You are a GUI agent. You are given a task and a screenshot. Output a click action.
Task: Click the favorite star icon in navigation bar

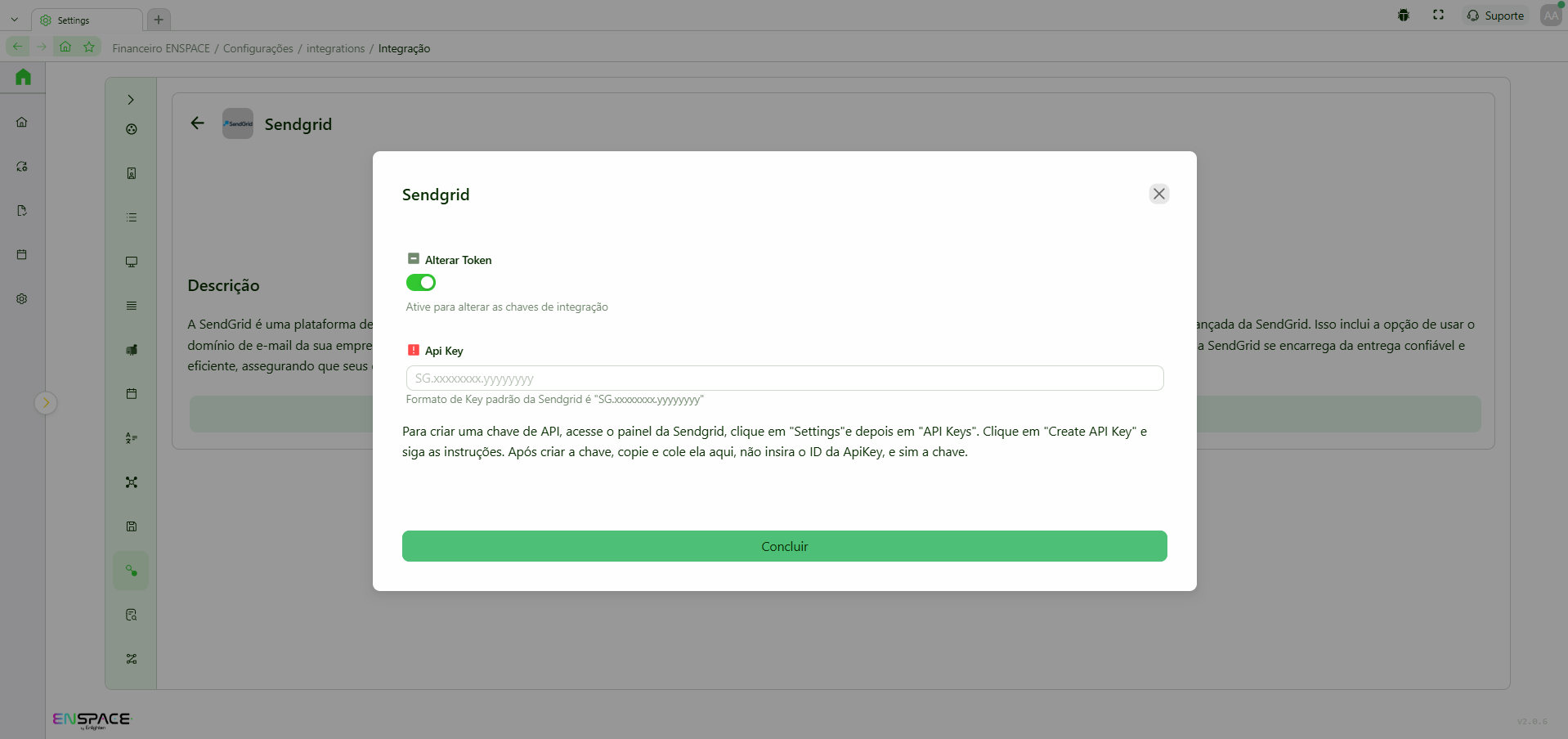tap(89, 47)
